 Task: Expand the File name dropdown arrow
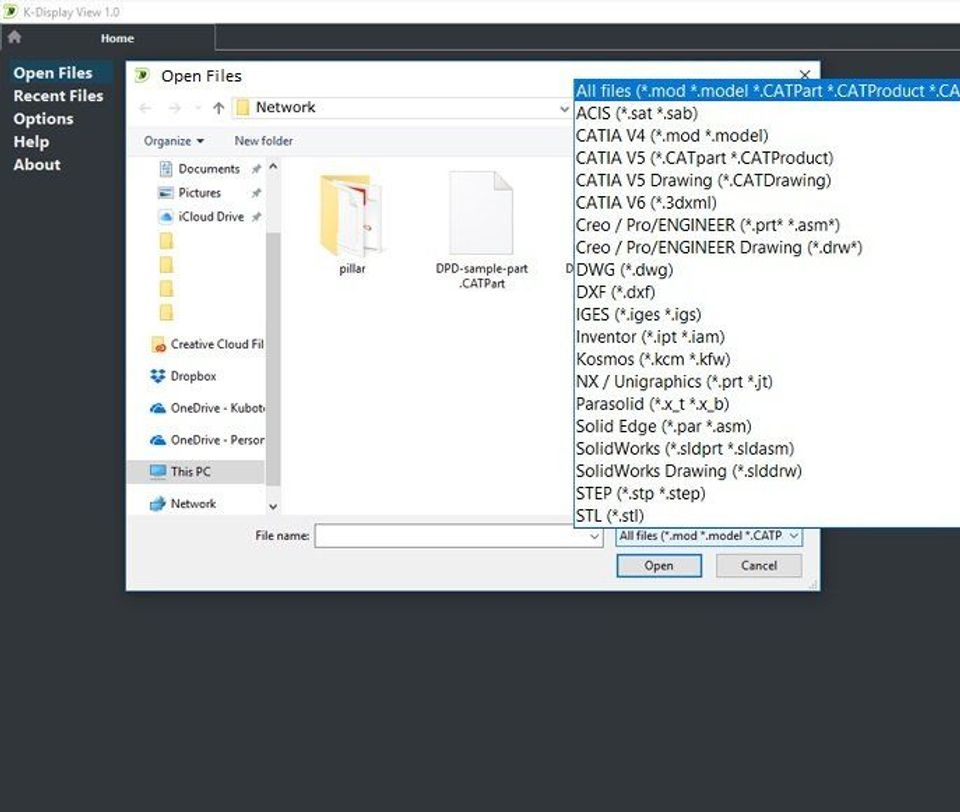(x=594, y=536)
